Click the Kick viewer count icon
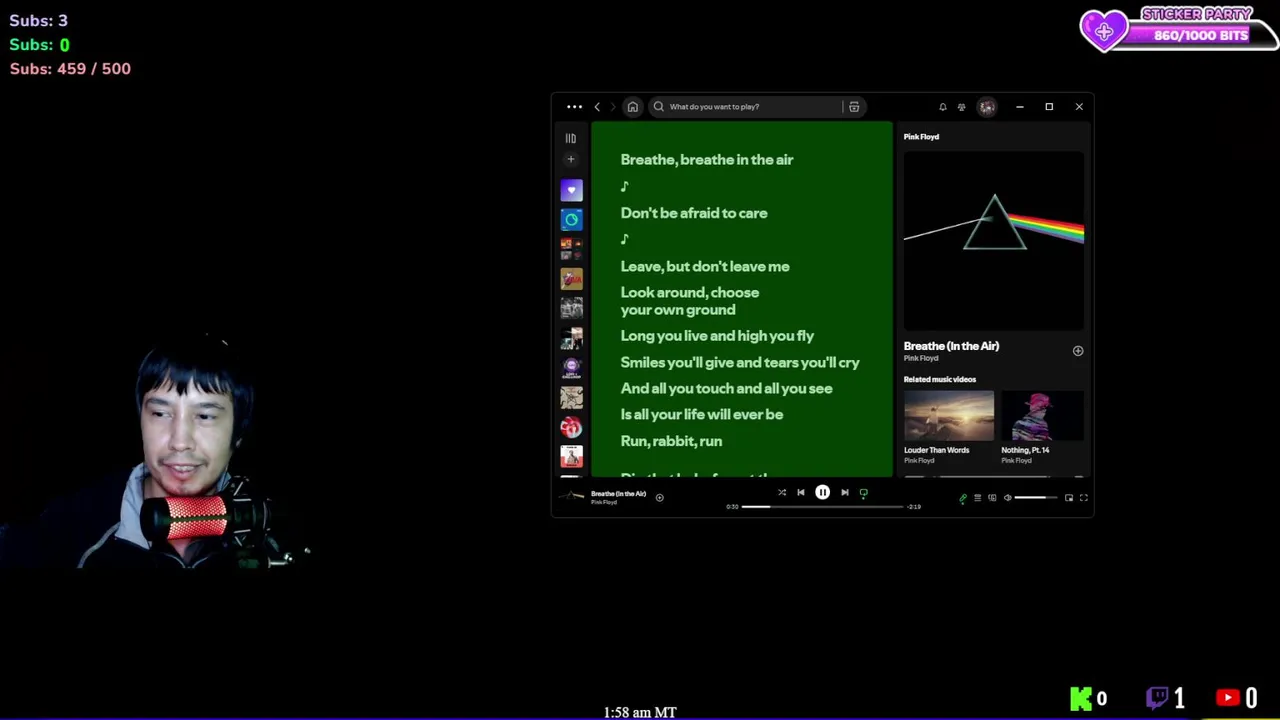The width and height of the screenshot is (1280, 720). coord(1081,698)
